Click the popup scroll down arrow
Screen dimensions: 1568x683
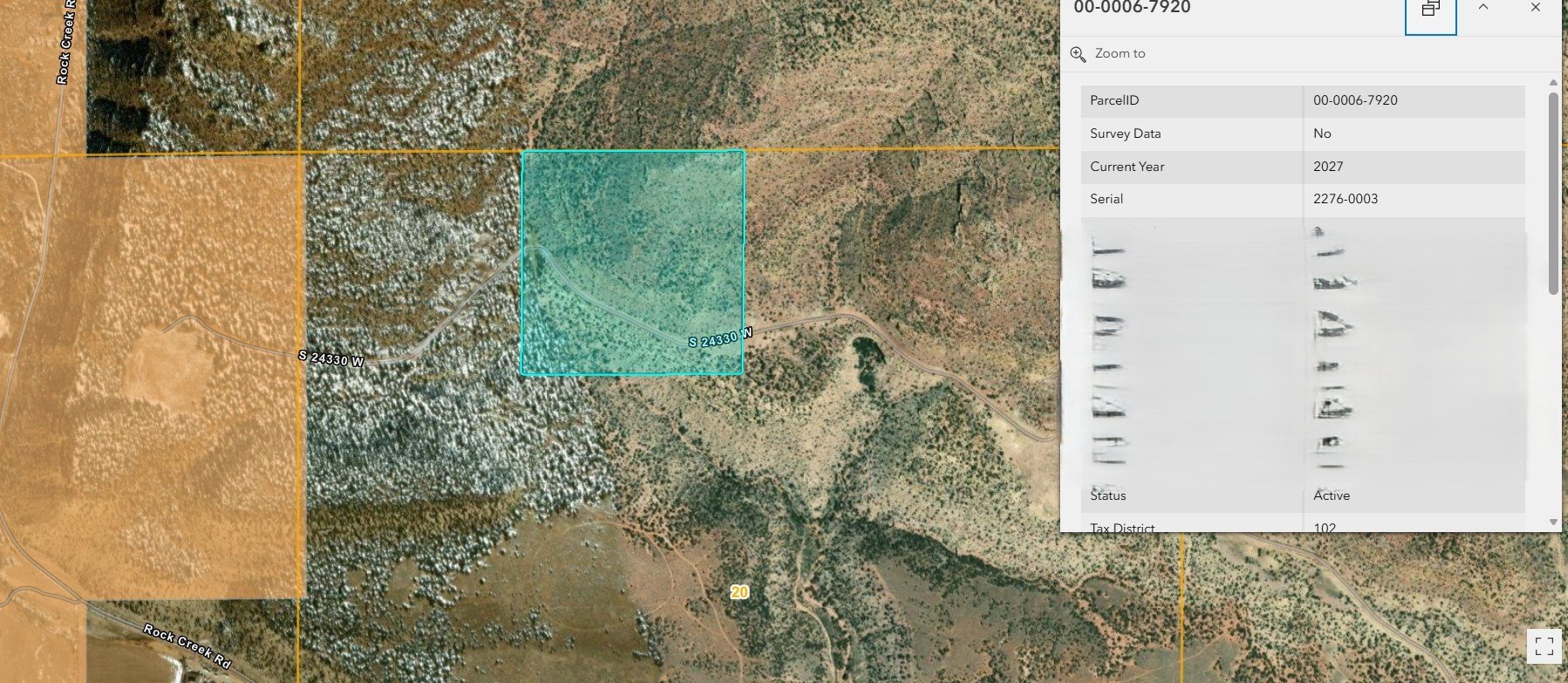pyautogui.click(x=1553, y=522)
